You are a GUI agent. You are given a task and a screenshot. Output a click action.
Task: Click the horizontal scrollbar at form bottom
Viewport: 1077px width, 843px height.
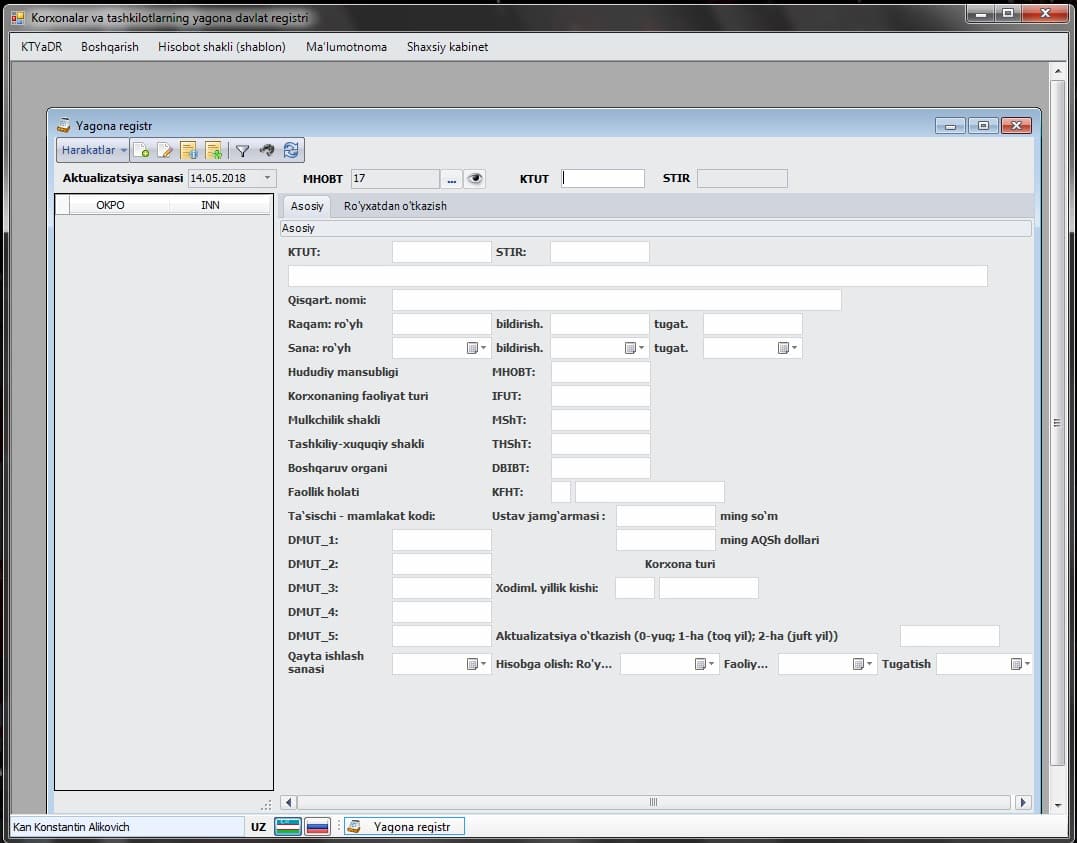653,802
